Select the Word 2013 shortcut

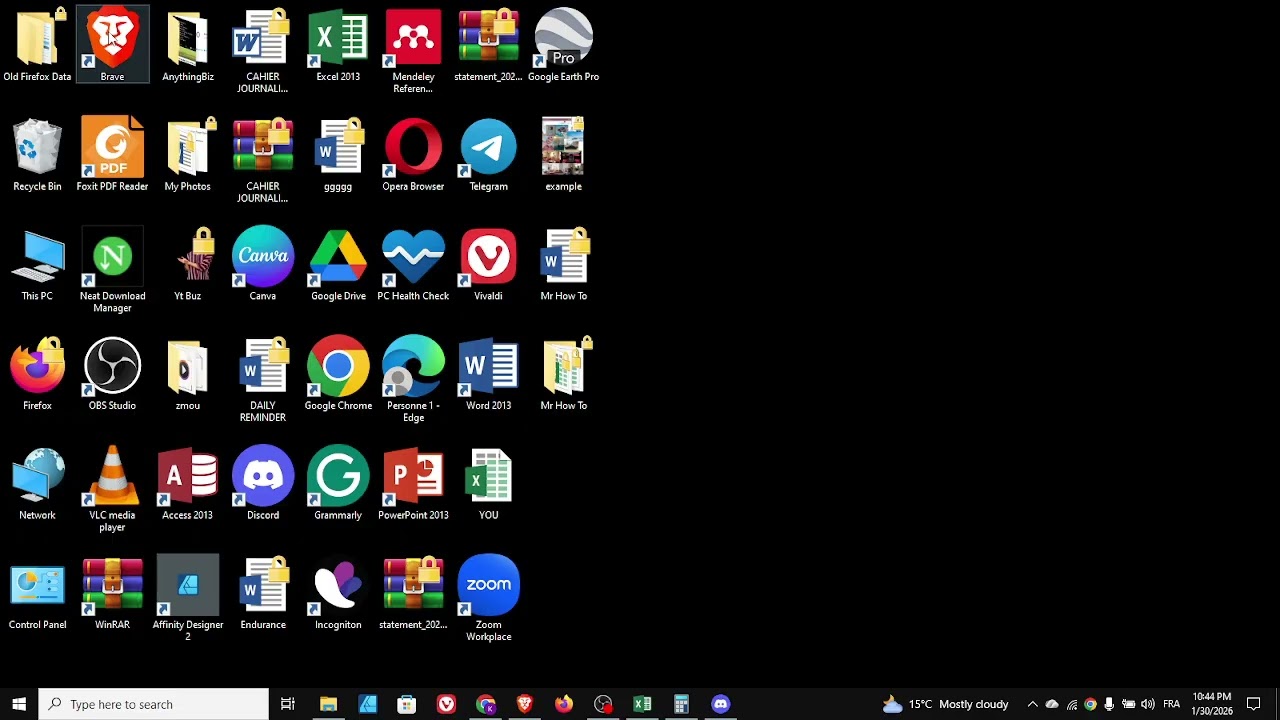coord(488,375)
